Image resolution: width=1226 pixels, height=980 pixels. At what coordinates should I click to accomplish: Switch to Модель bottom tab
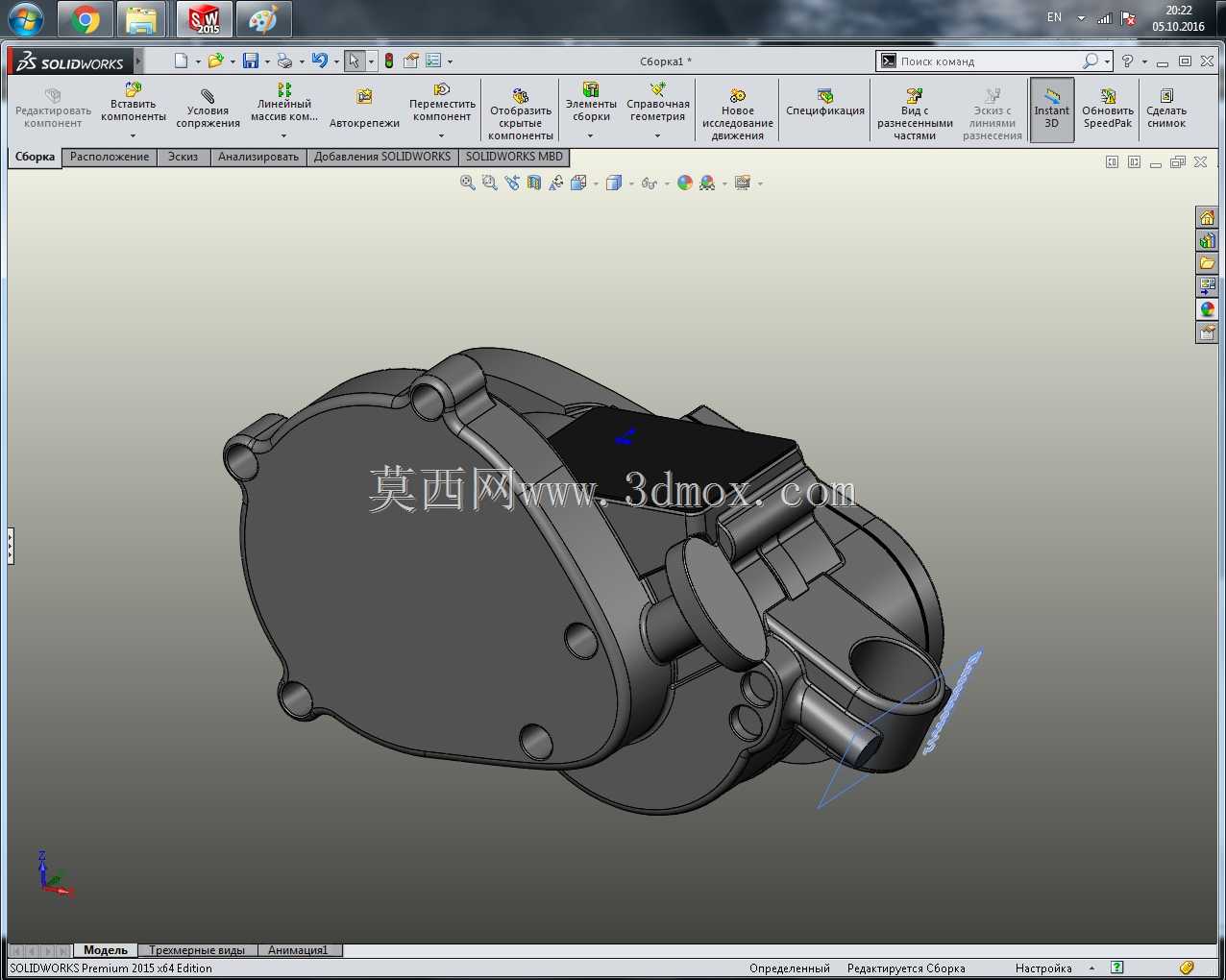[x=106, y=950]
